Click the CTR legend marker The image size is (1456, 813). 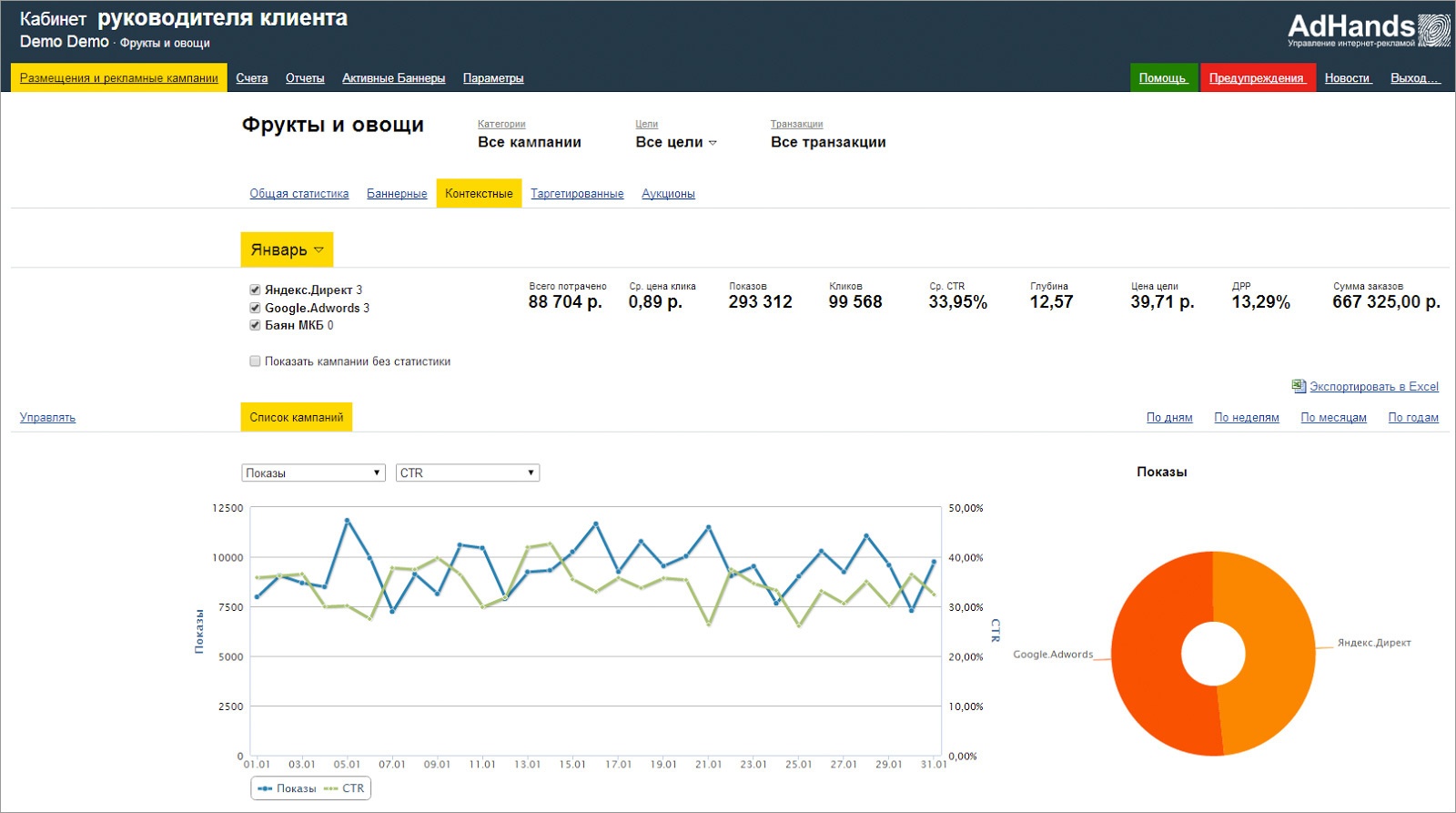pyautogui.click(x=330, y=788)
